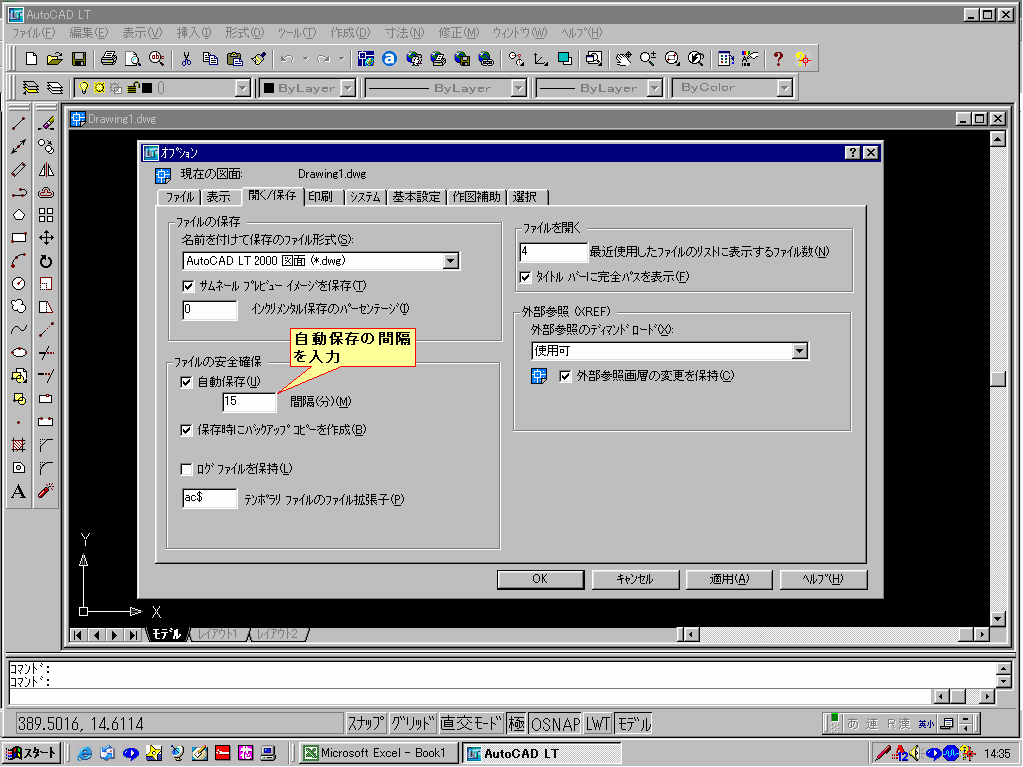Viewport: 1023px width, 767px height.
Task: Click the Paste clipboard icon
Action: (x=234, y=59)
